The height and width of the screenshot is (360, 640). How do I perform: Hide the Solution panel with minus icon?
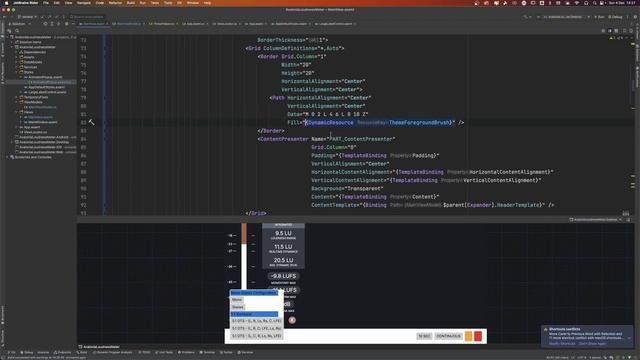[x=73, y=24]
